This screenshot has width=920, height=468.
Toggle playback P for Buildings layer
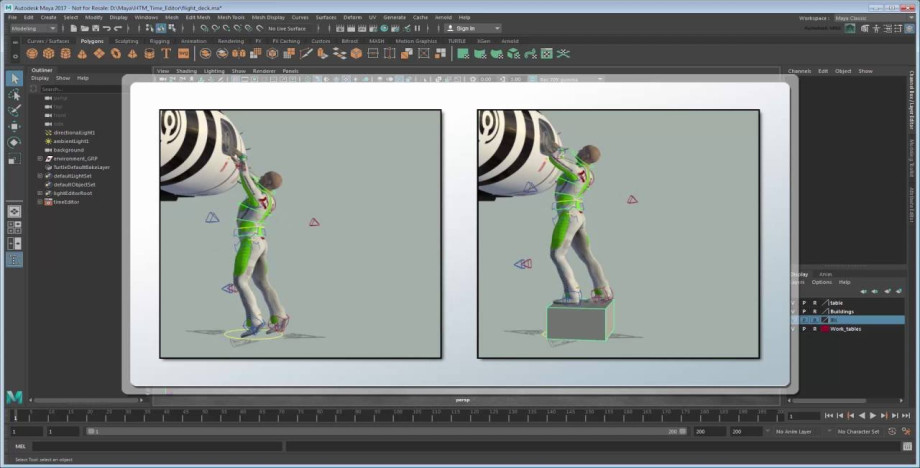point(804,311)
